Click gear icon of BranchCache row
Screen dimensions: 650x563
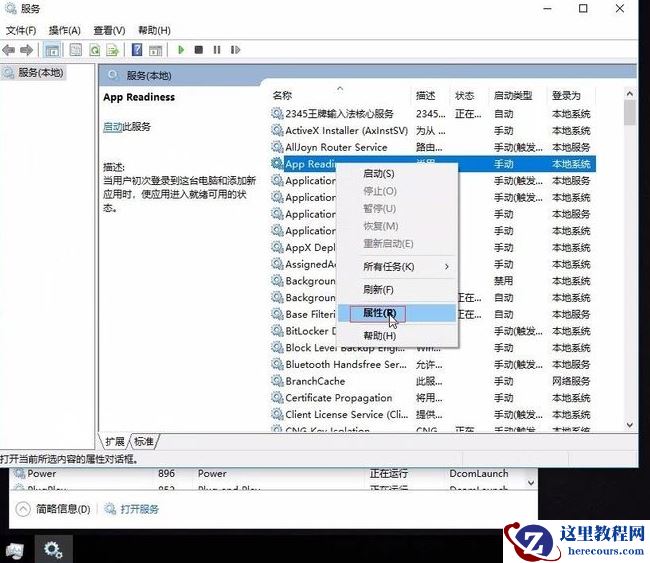tap(277, 381)
